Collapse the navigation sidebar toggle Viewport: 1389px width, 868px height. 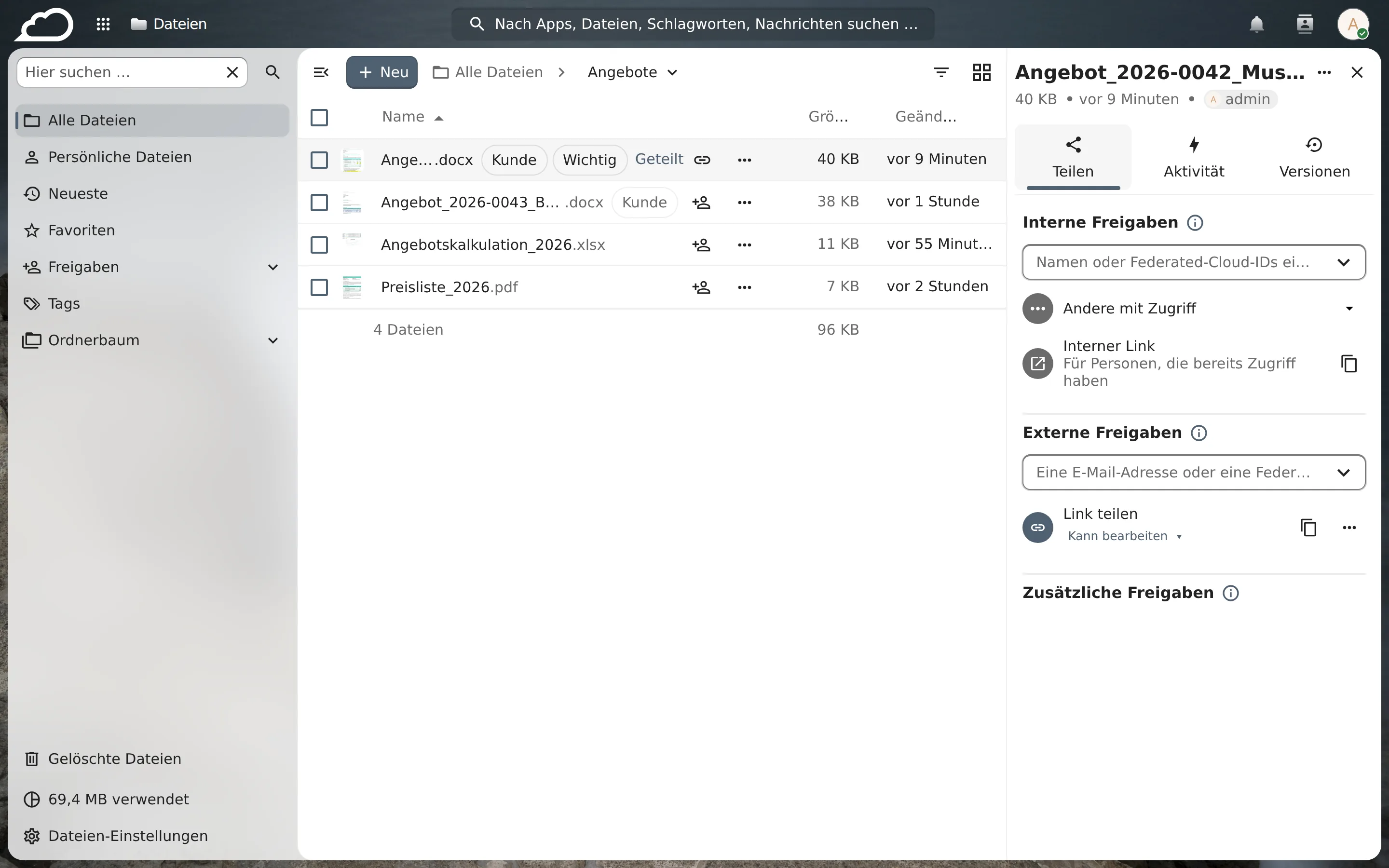321,72
